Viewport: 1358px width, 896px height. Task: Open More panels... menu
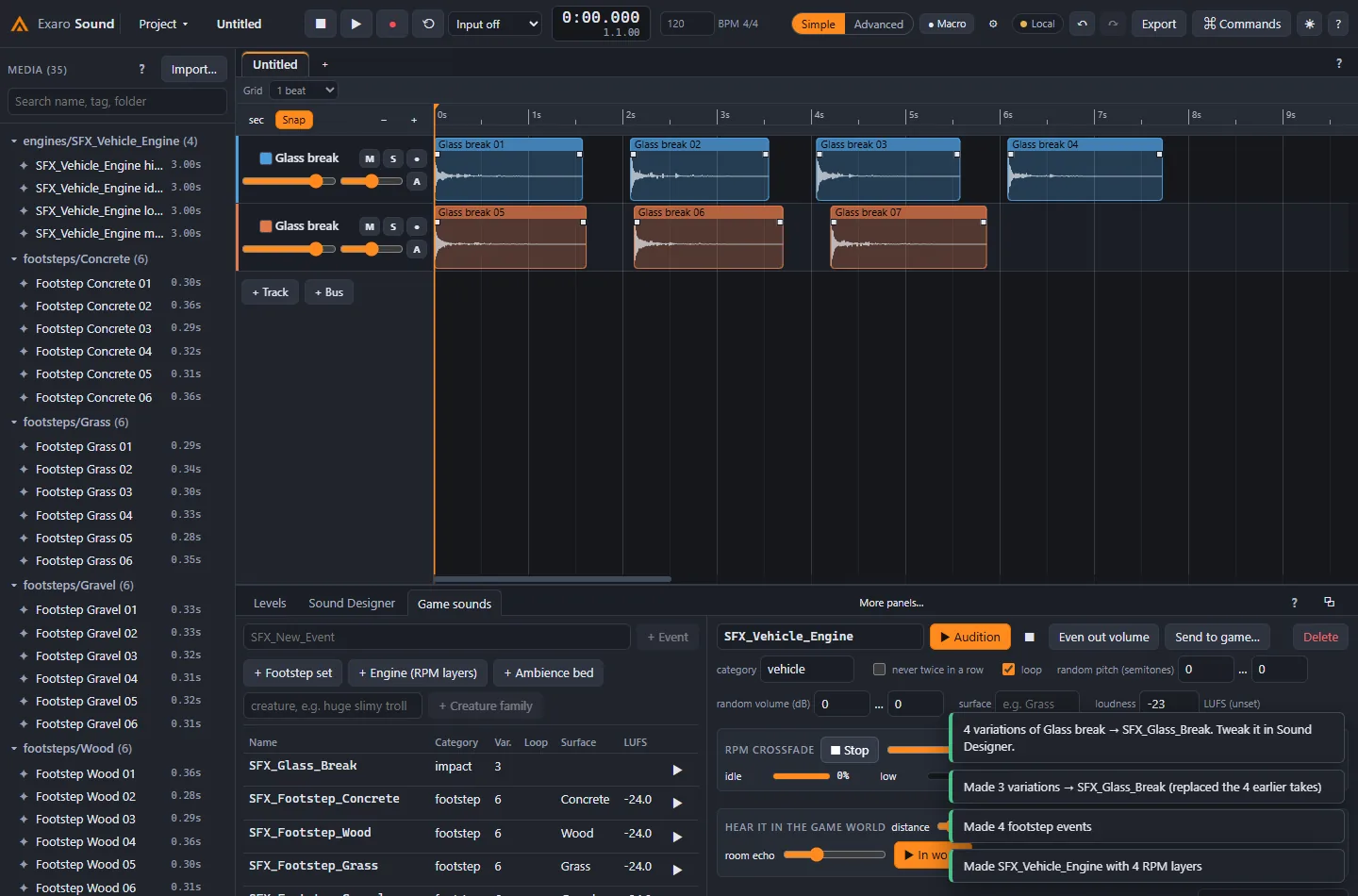[891, 603]
